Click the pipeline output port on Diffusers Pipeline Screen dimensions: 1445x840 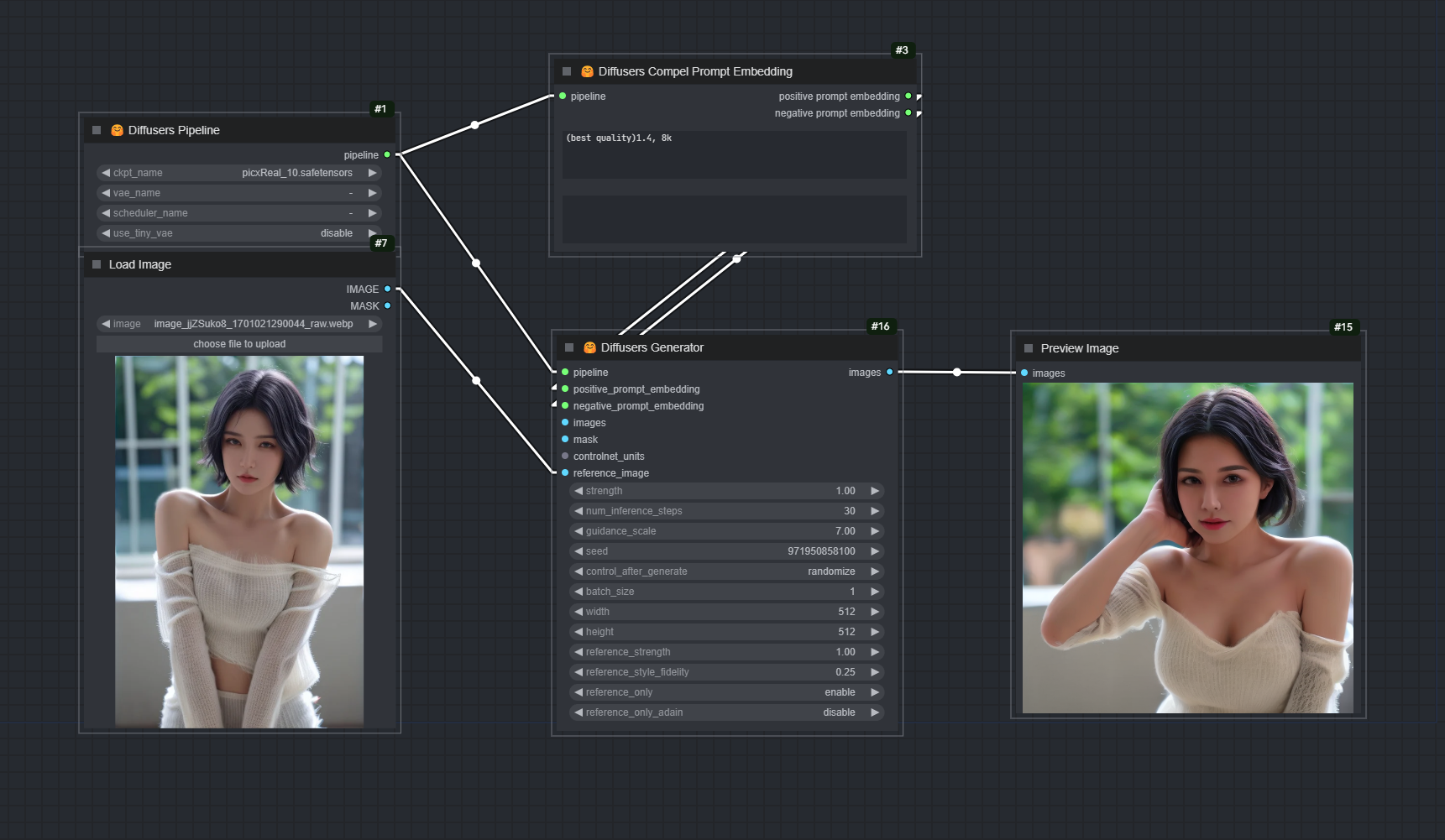pos(387,154)
